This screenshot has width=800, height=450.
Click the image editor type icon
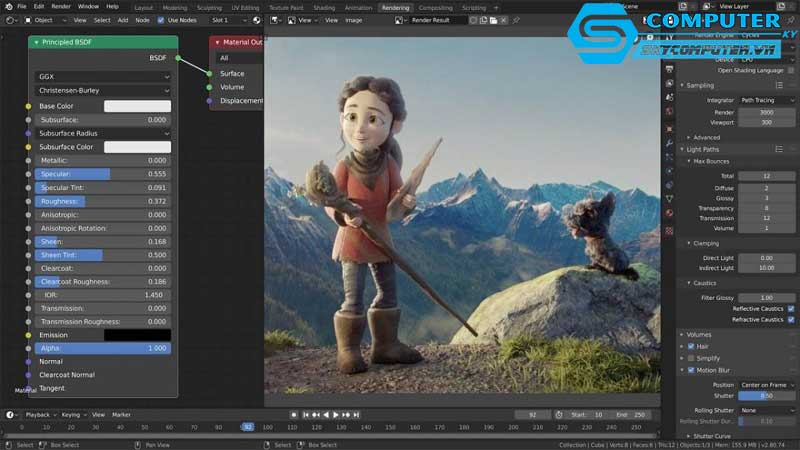click(276, 20)
